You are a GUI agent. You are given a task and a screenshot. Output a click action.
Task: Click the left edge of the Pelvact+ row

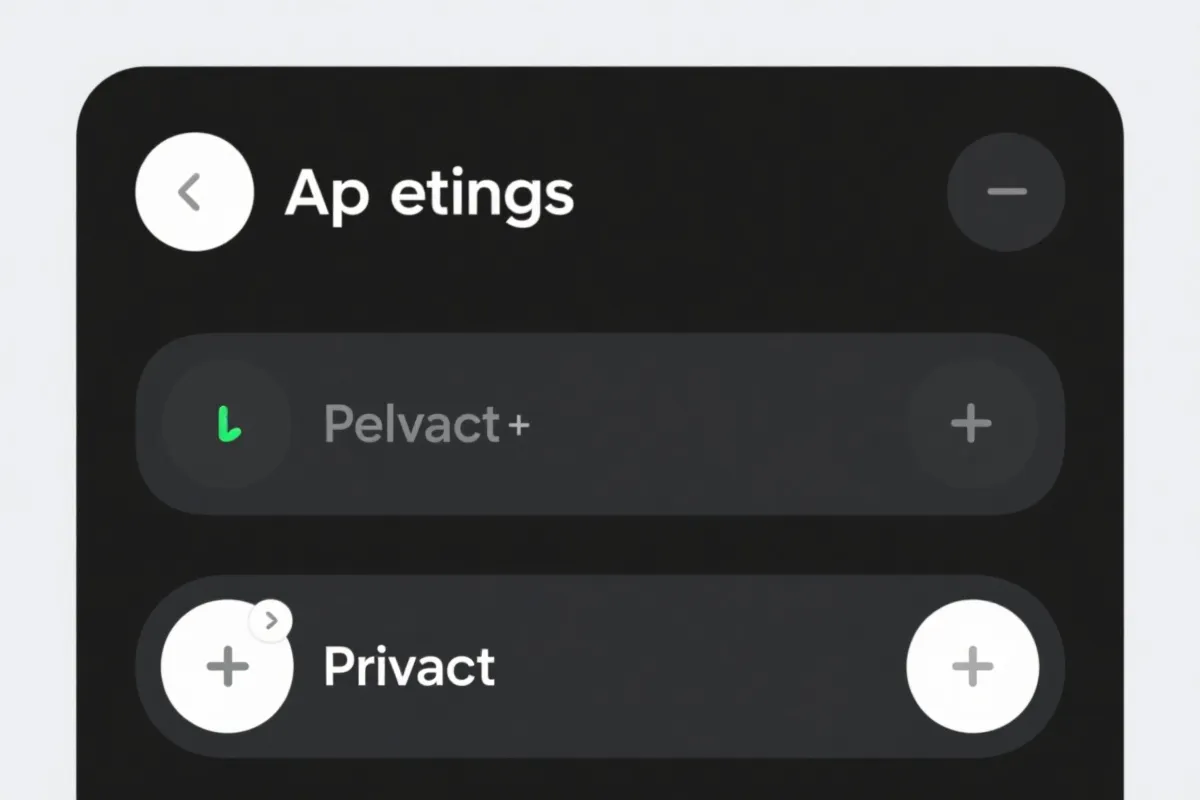pyautogui.click(x=148, y=426)
